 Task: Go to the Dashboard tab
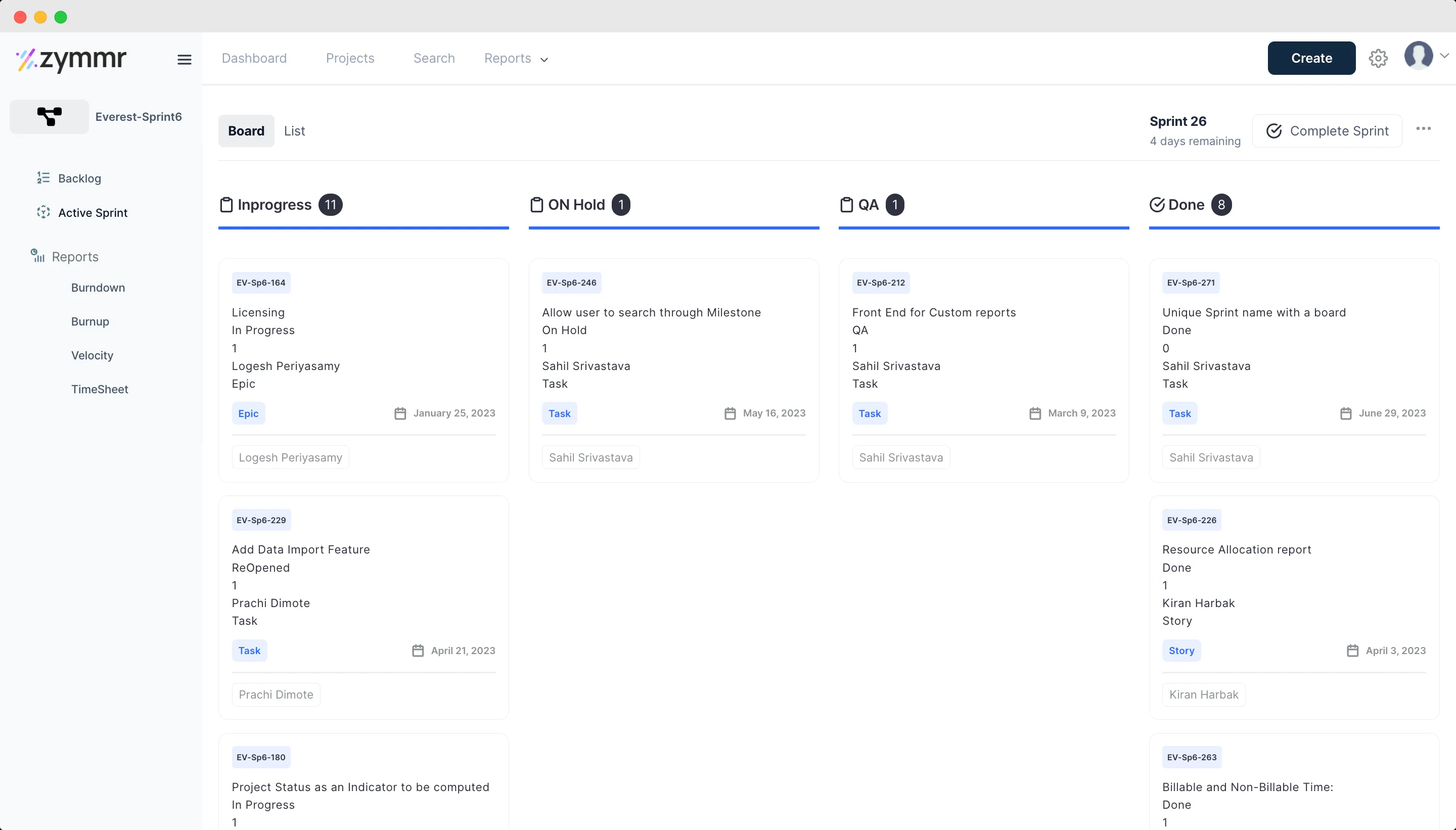pos(254,58)
